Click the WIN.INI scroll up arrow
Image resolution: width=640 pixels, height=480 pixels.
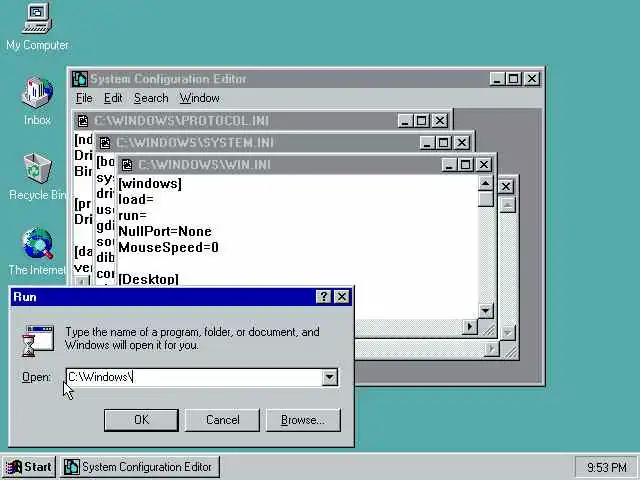(x=485, y=184)
